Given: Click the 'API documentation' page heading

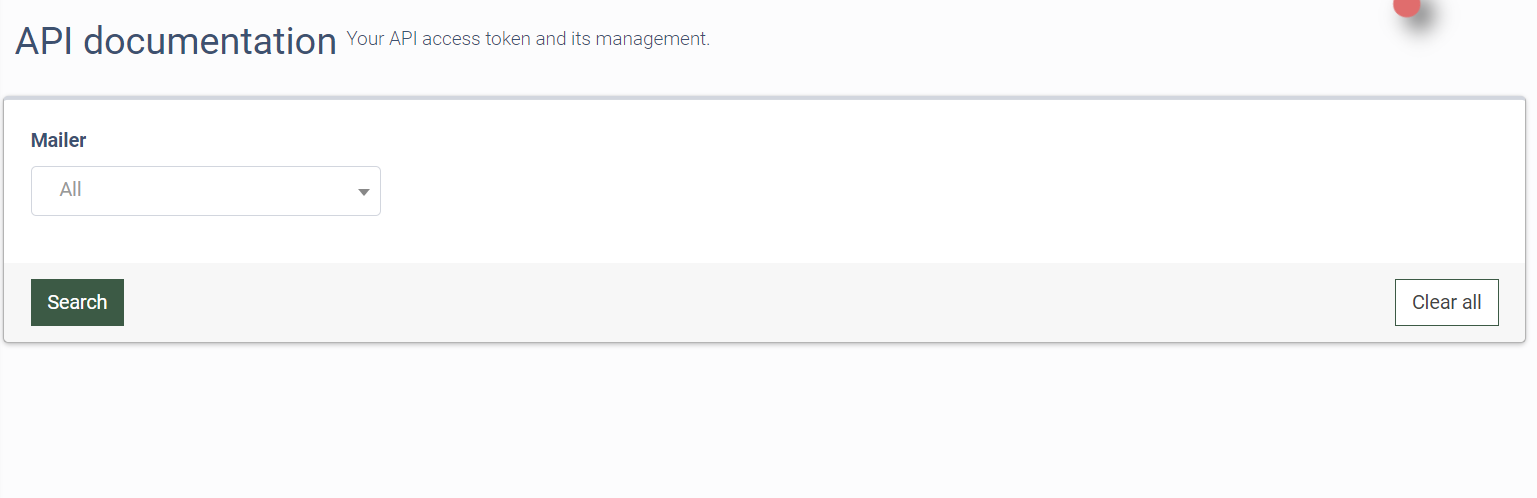Looking at the screenshot, I should (176, 41).
